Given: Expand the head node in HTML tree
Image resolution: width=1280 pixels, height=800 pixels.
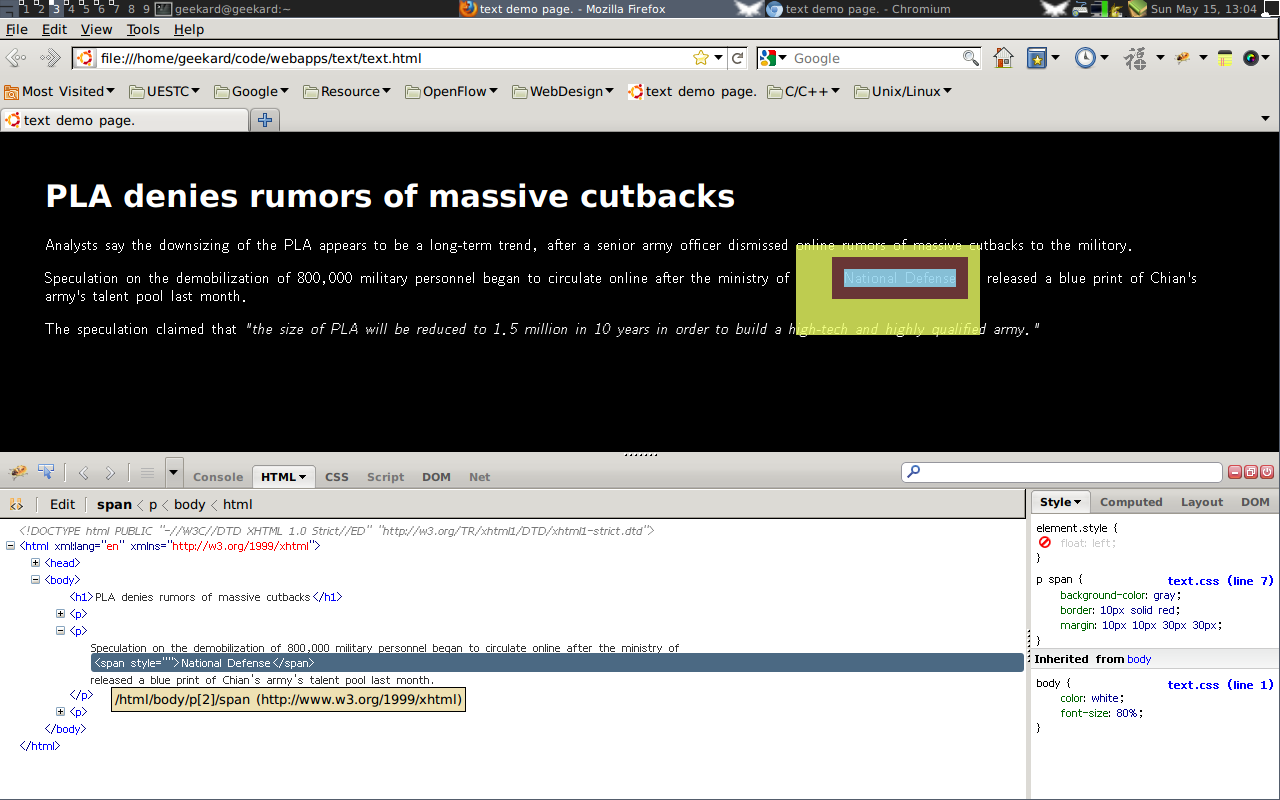Looking at the screenshot, I should click(36, 563).
